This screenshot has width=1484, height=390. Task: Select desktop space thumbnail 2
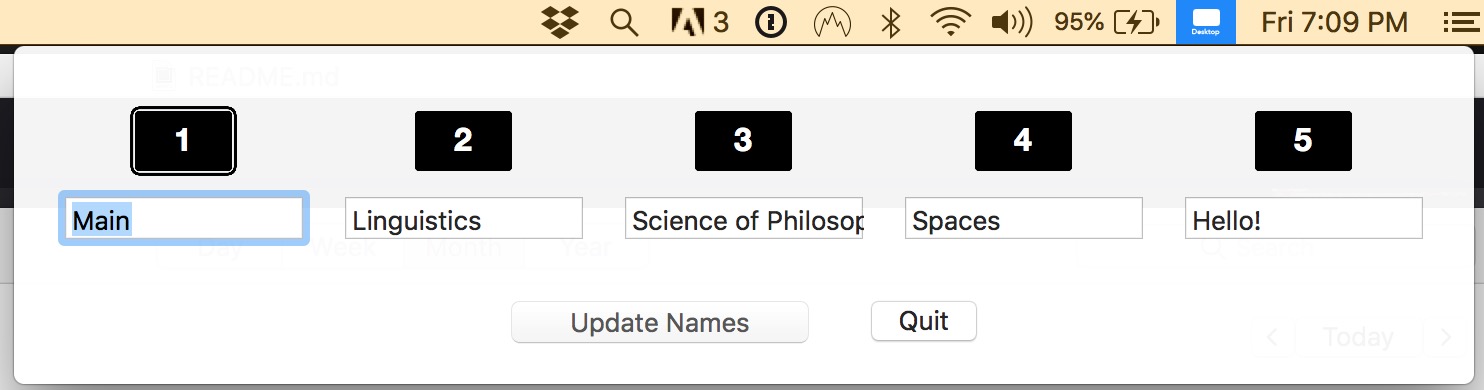[463, 141]
